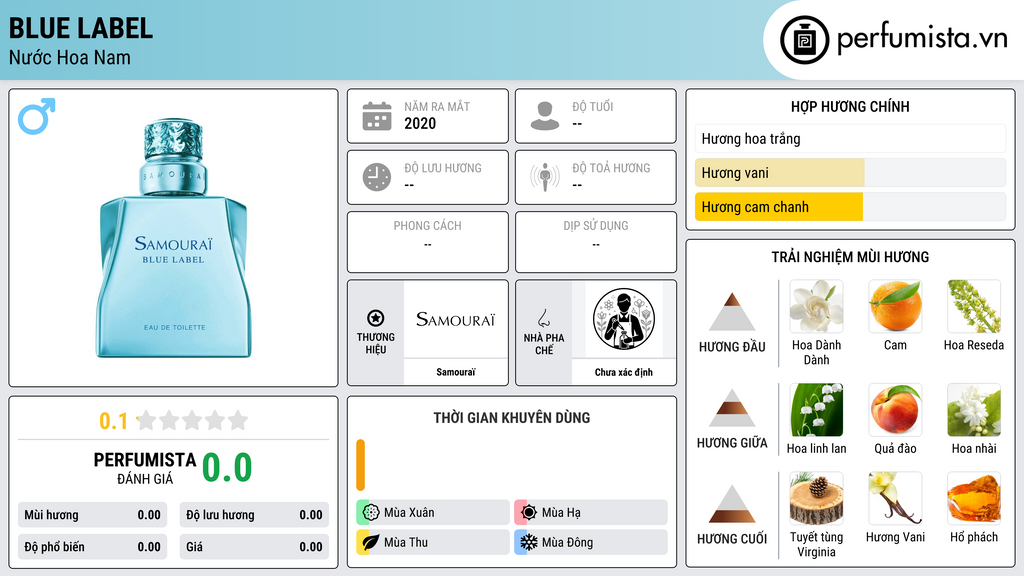Click the Độ lưu hương 0.00 score row
This screenshot has height=576, width=1024.
pos(254,515)
